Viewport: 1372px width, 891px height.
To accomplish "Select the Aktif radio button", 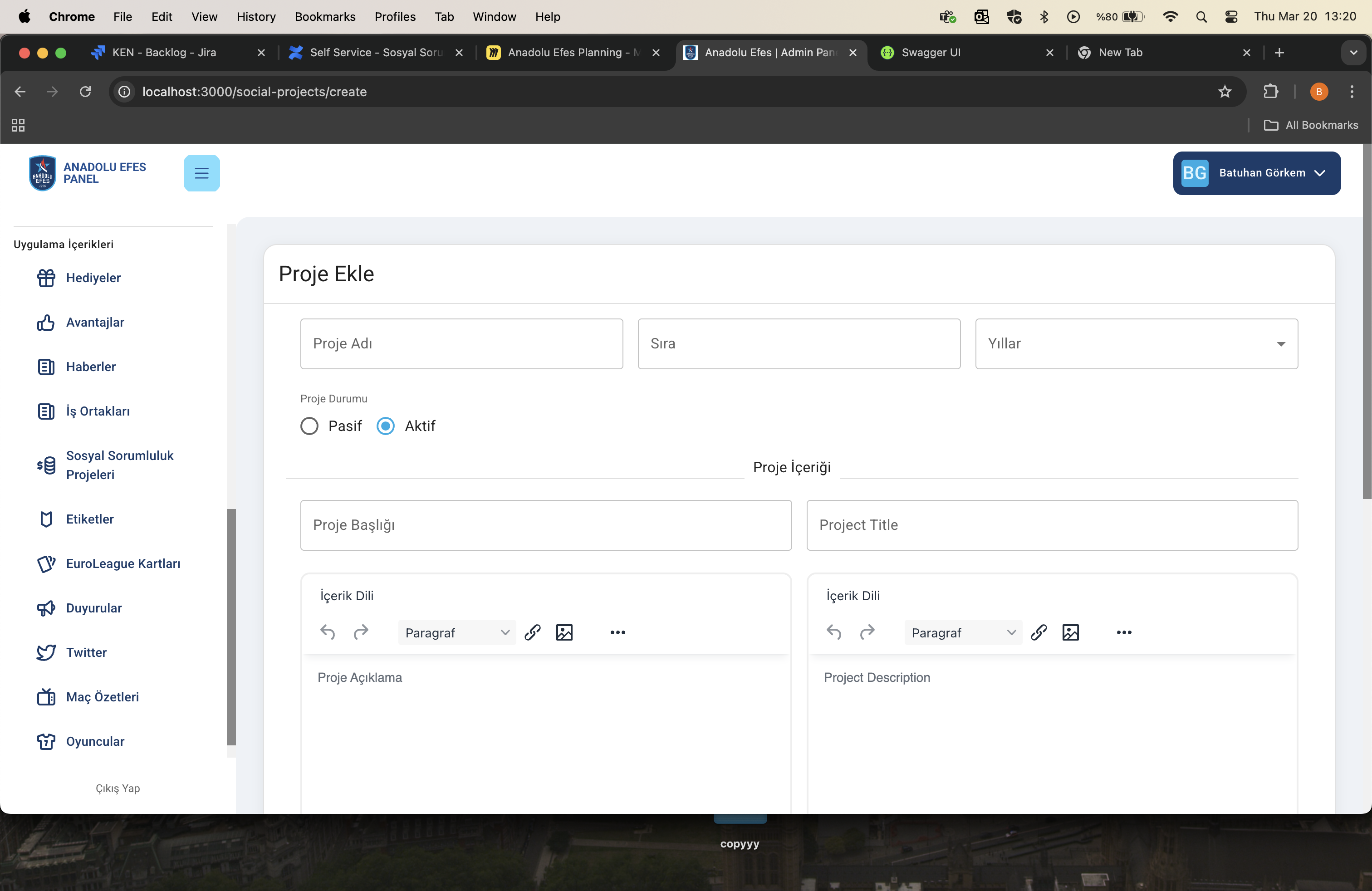I will click(386, 426).
